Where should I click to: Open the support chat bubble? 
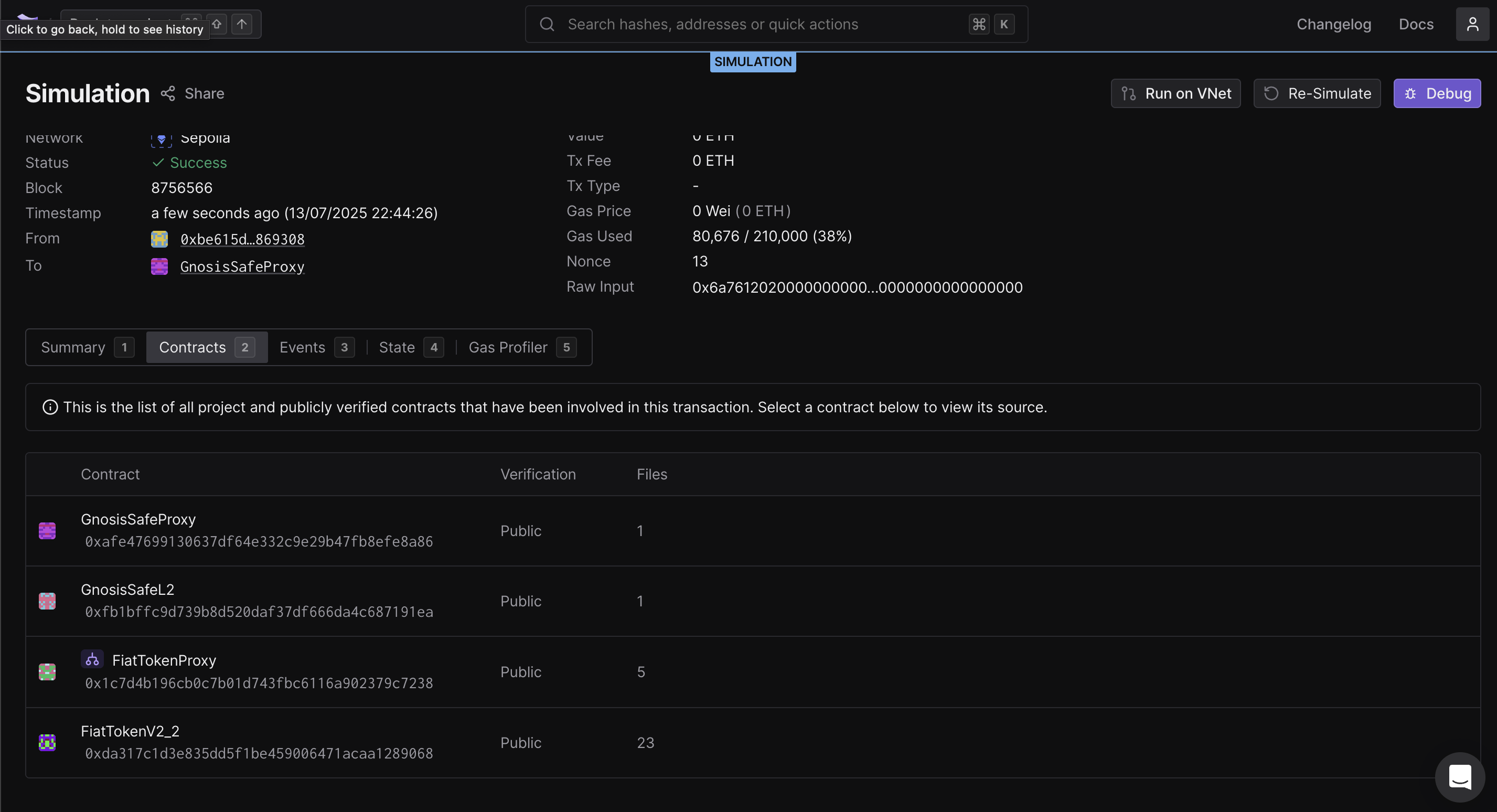(x=1459, y=777)
